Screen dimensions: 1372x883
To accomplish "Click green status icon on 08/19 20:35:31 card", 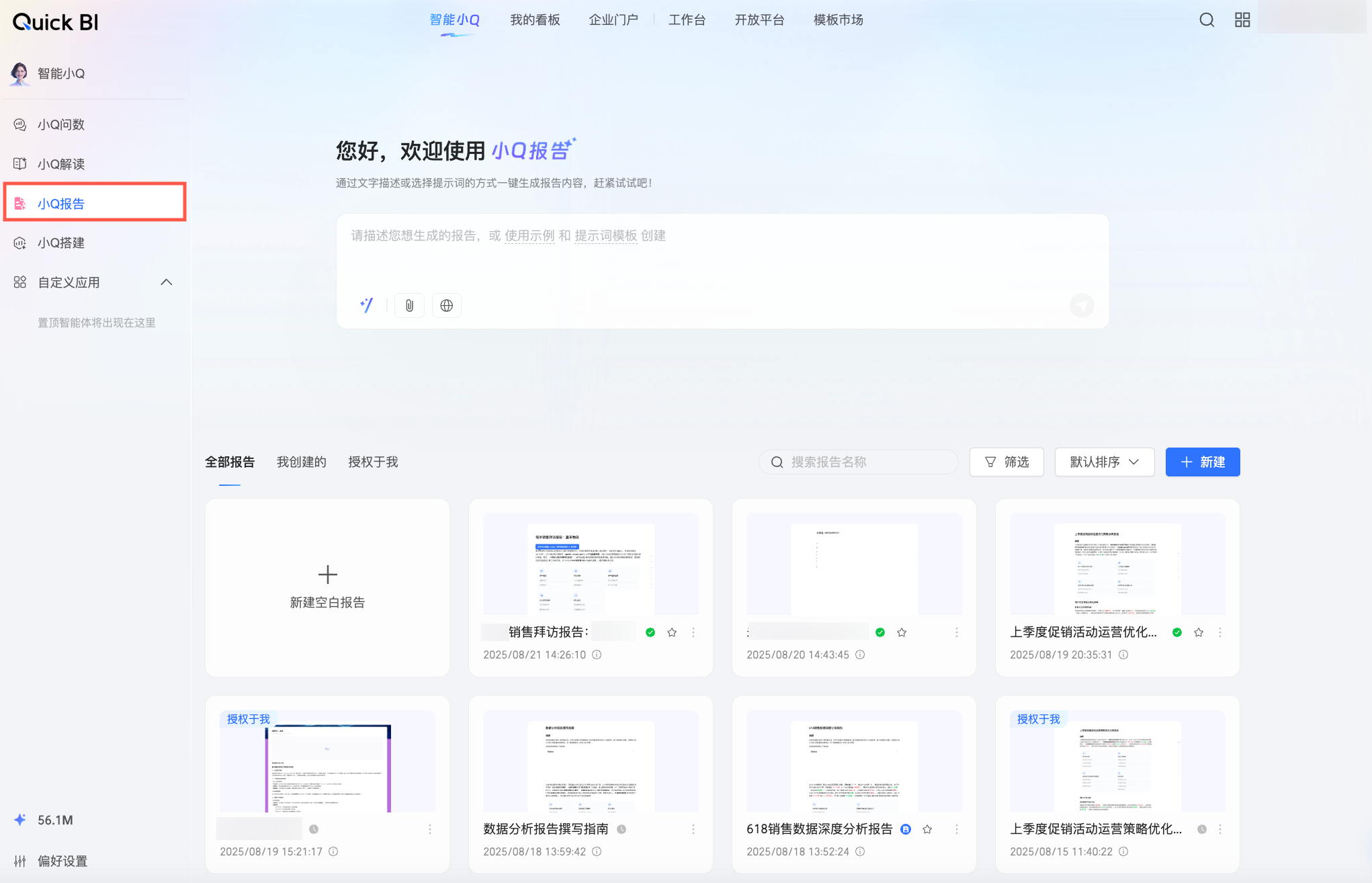I will point(1177,632).
